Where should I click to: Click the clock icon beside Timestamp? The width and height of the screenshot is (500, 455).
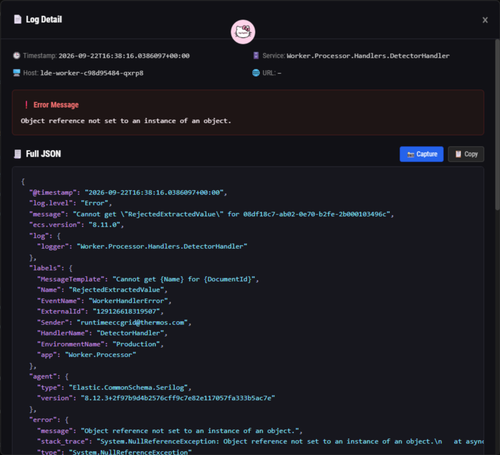(x=17, y=56)
